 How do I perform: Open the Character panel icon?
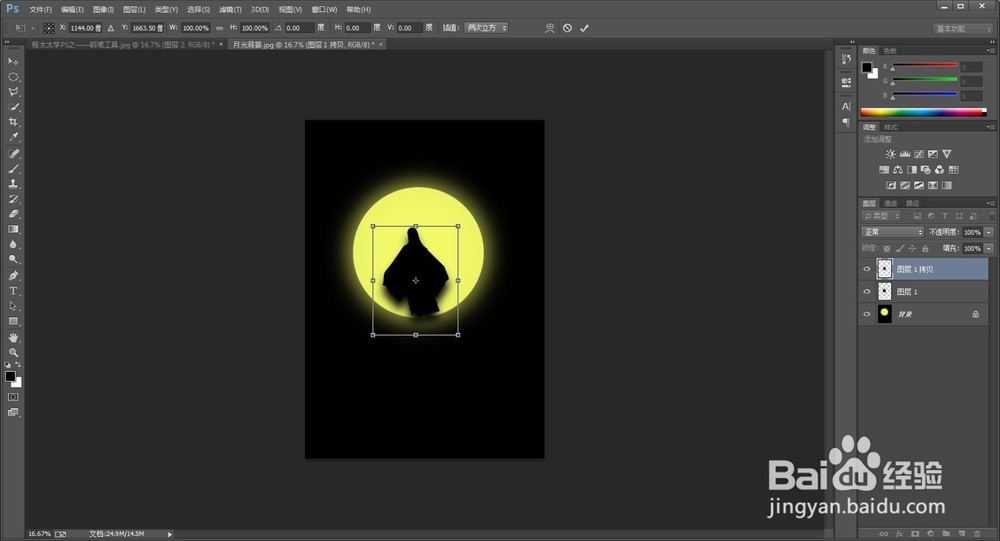click(846, 107)
